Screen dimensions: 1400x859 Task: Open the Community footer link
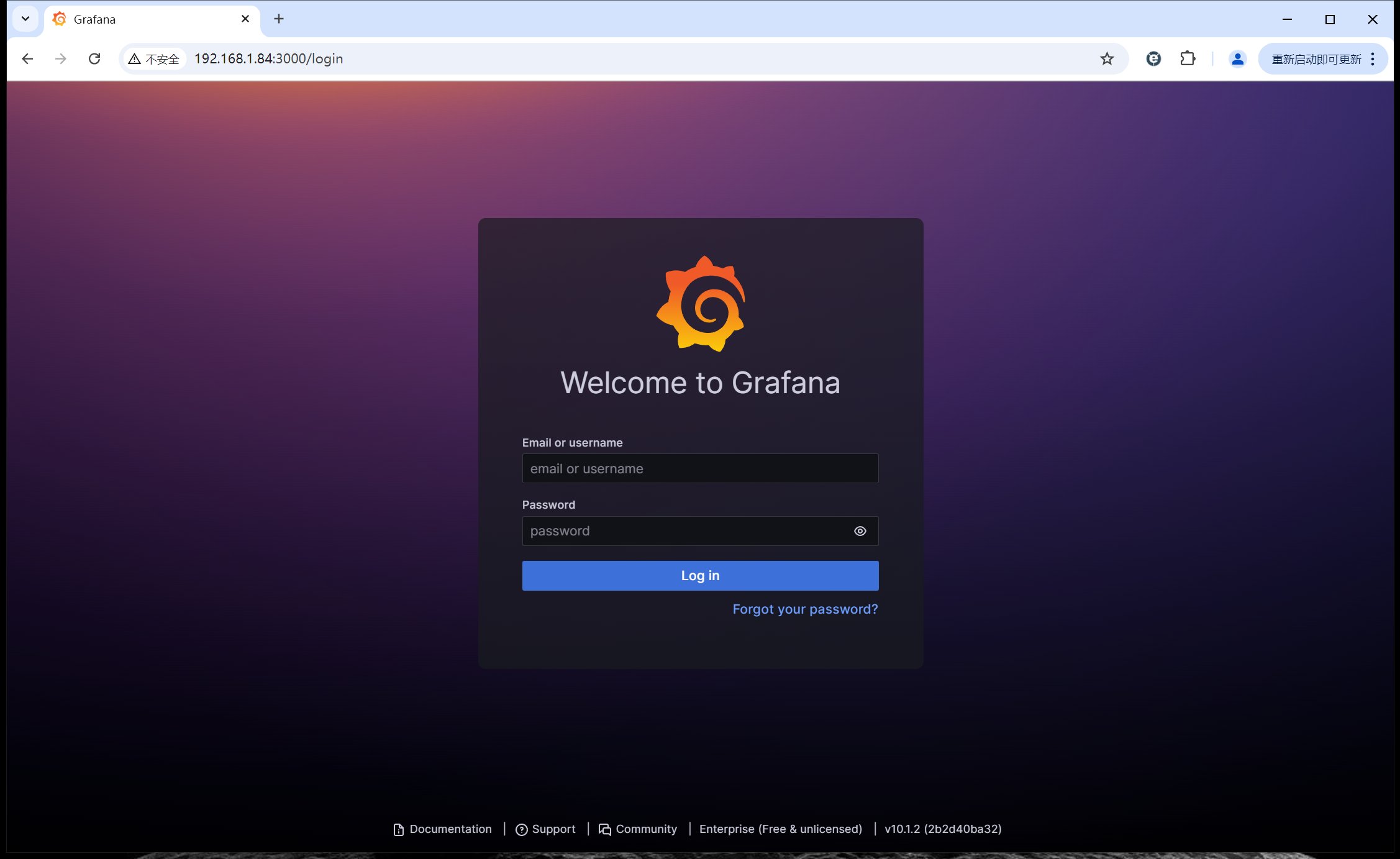coord(645,829)
